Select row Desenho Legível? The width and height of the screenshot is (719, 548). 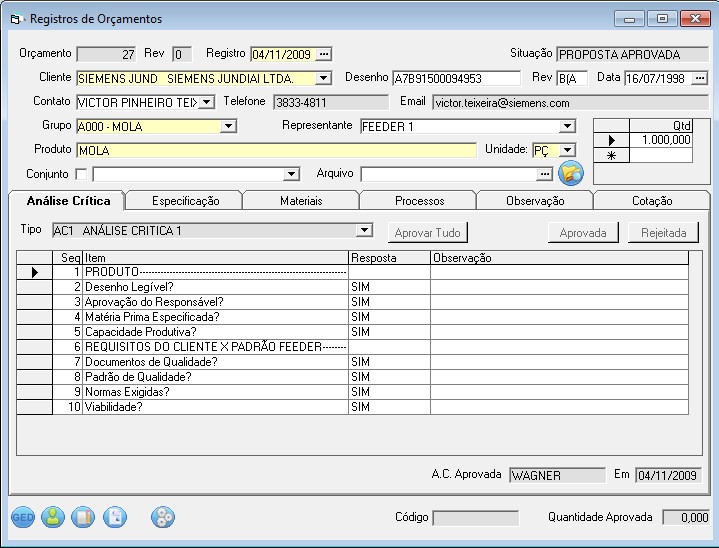pyautogui.click(x=352, y=287)
